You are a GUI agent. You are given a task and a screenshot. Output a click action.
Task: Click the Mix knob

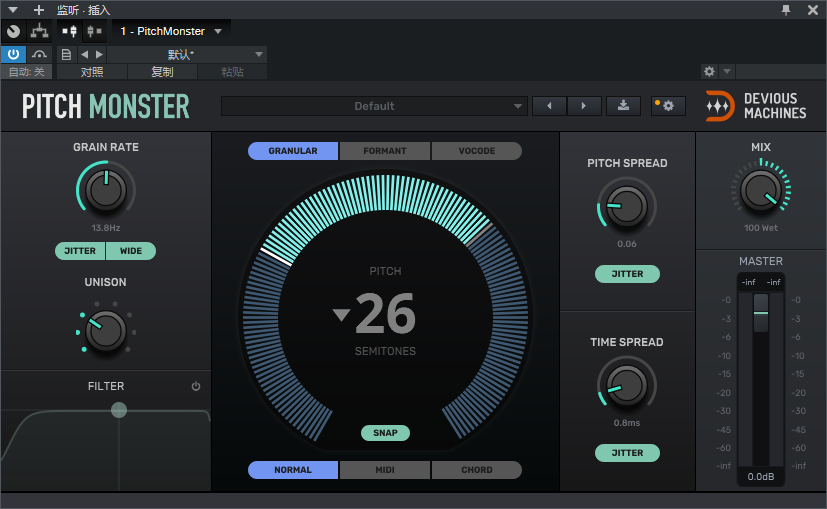pyautogui.click(x=761, y=190)
